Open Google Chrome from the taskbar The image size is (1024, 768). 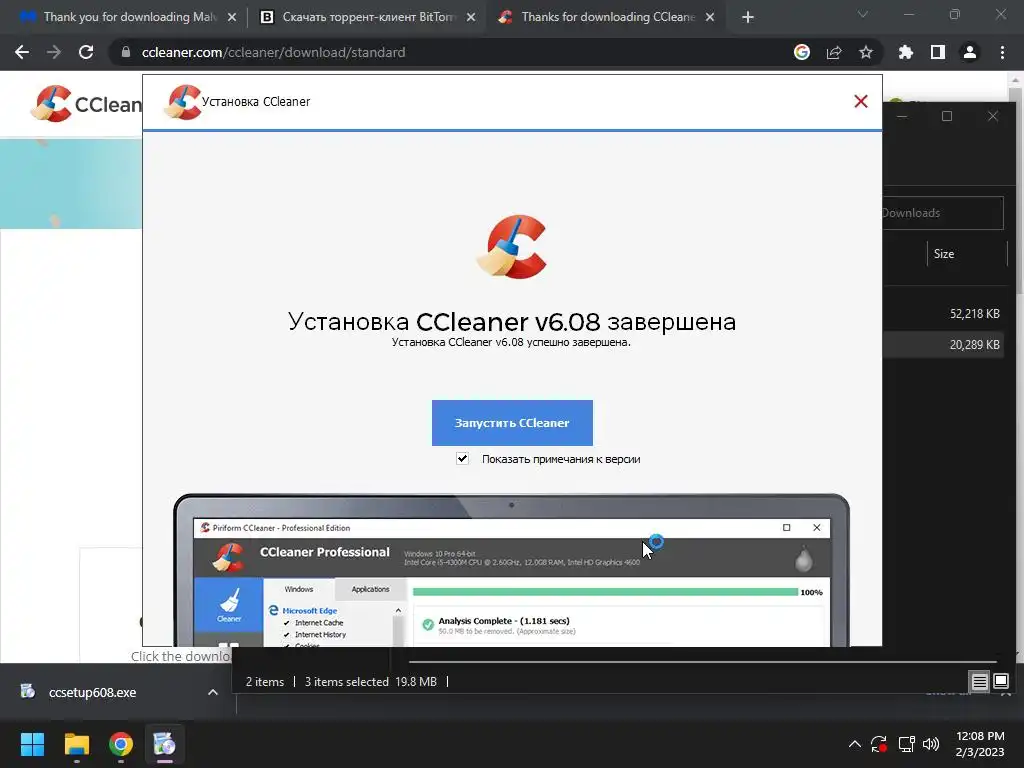click(121, 744)
